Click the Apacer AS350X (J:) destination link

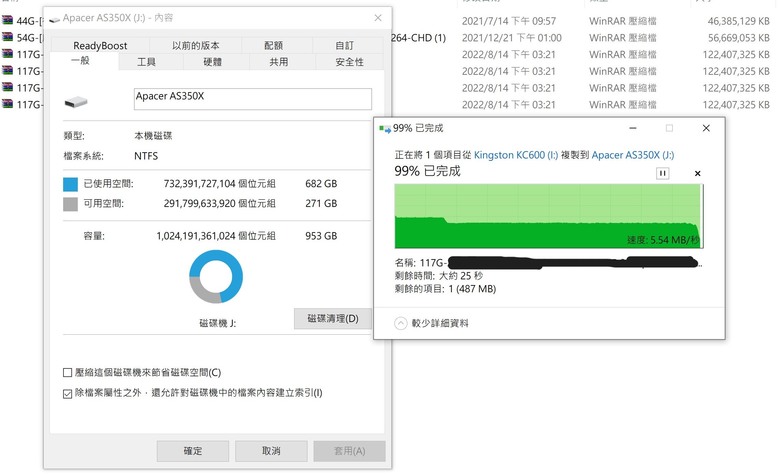point(633,155)
